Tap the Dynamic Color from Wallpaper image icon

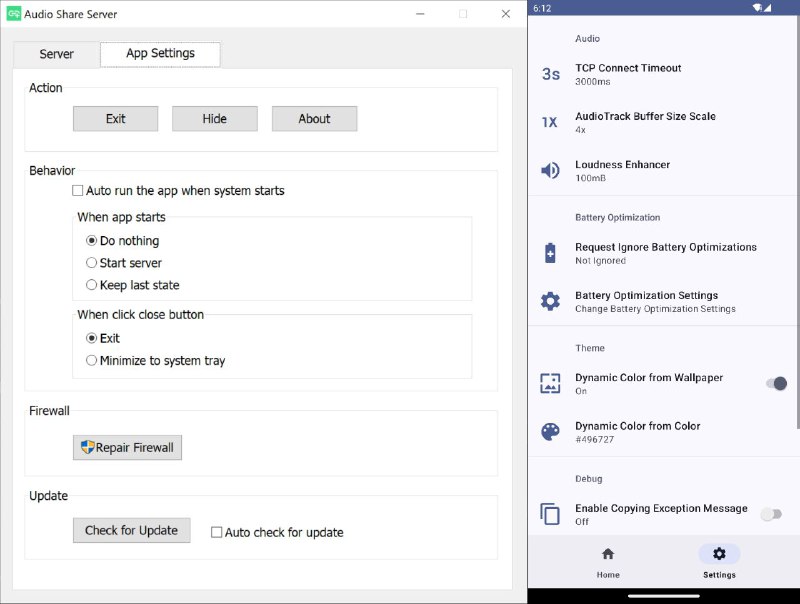550,383
